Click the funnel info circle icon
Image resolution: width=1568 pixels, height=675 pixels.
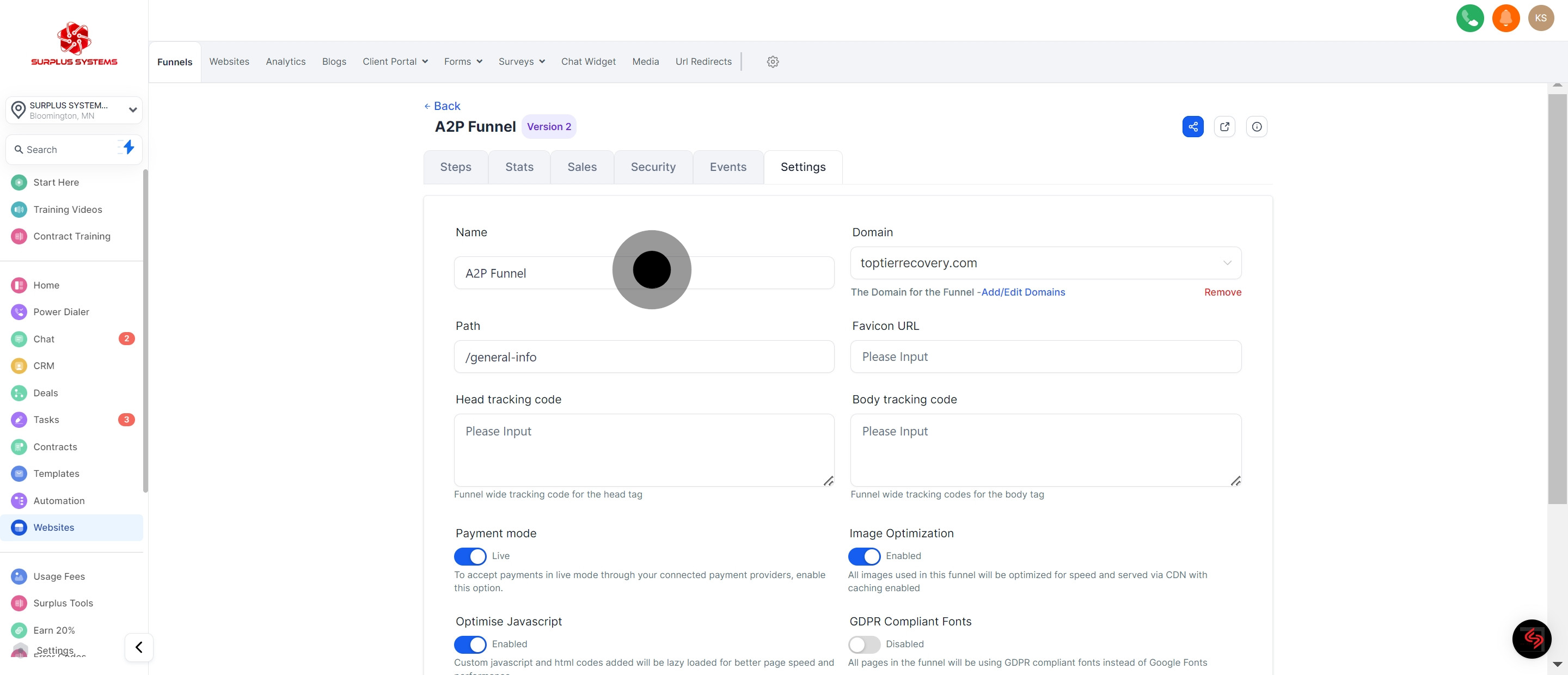[x=1257, y=127]
